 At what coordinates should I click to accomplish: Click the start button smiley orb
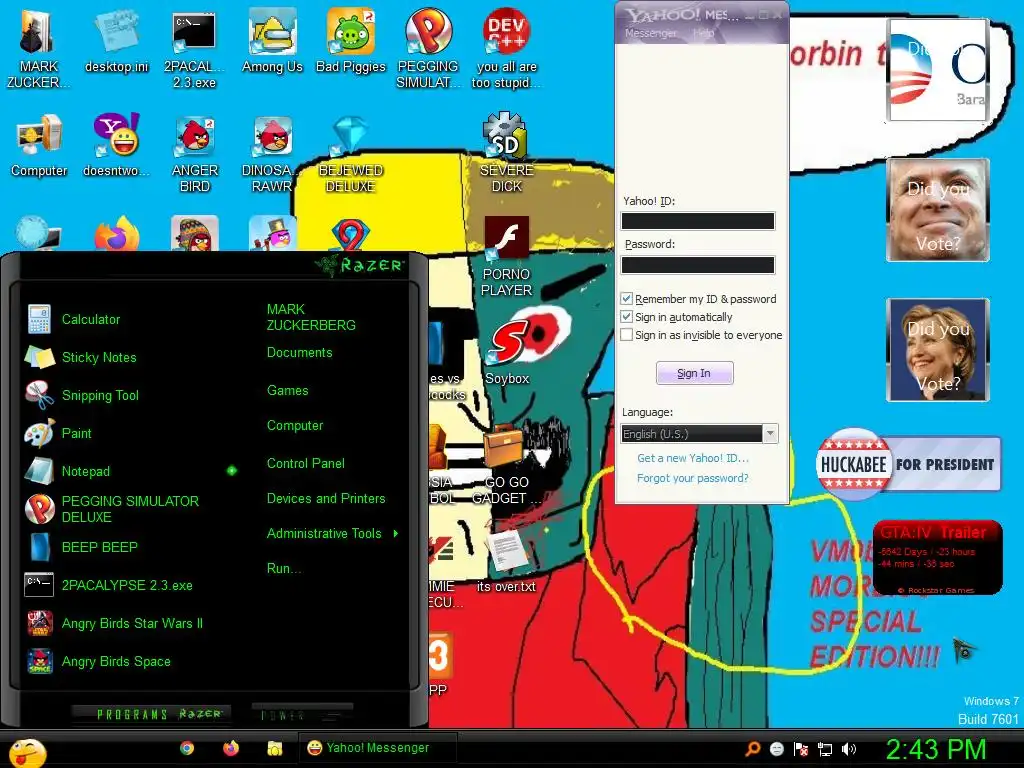27,753
